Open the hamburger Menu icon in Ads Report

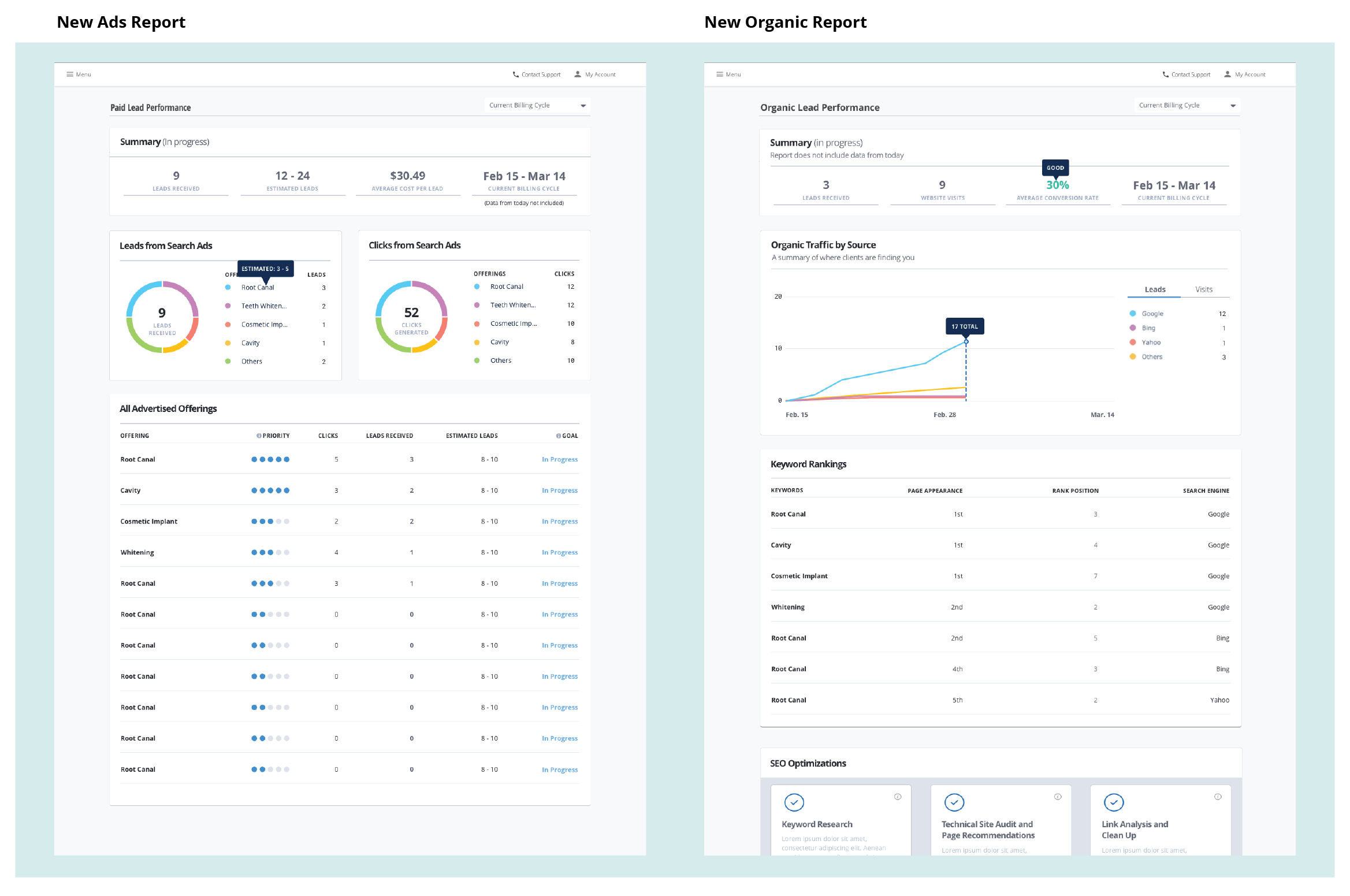point(70,75)
